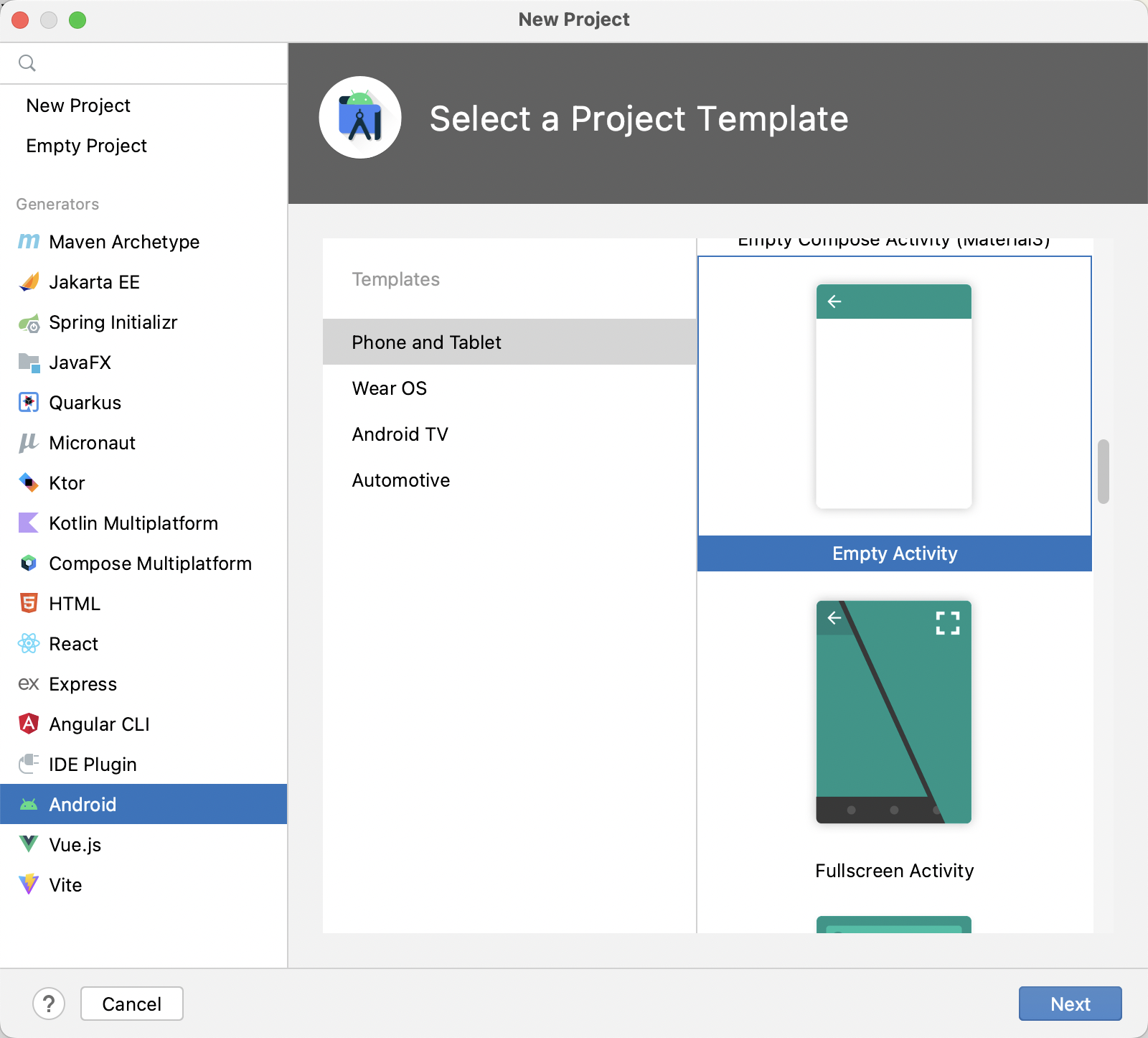Click the template list scrollbar thumb
The height and width of the screenshot is (1038, 1148).
tap(1104, 472)
